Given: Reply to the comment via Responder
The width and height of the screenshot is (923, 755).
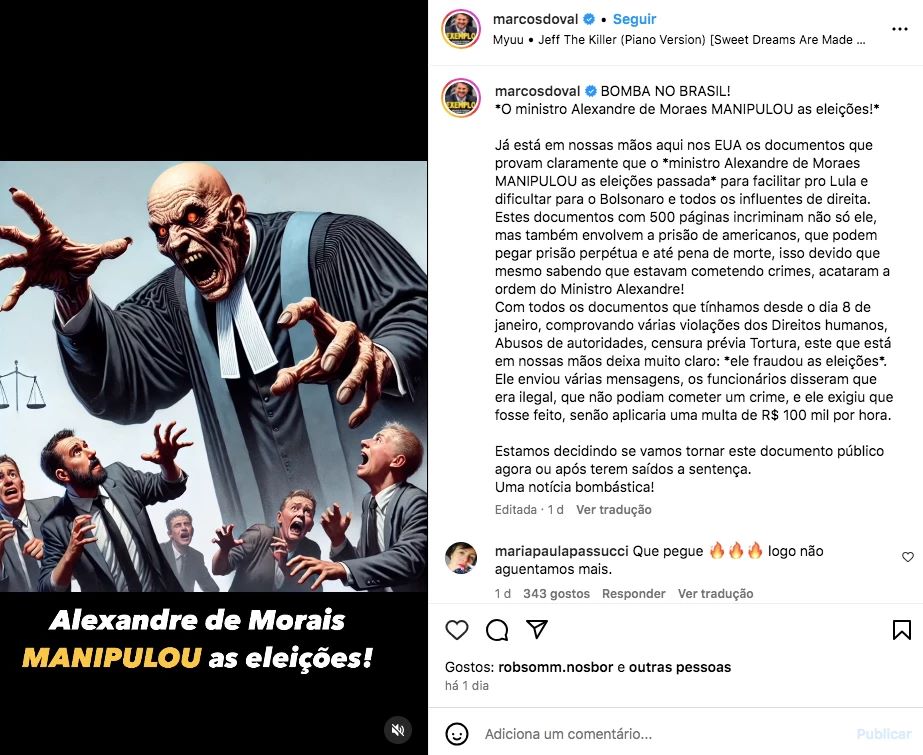Looking at the screenshot, I should pyautogui.click(x=633, y=594).
